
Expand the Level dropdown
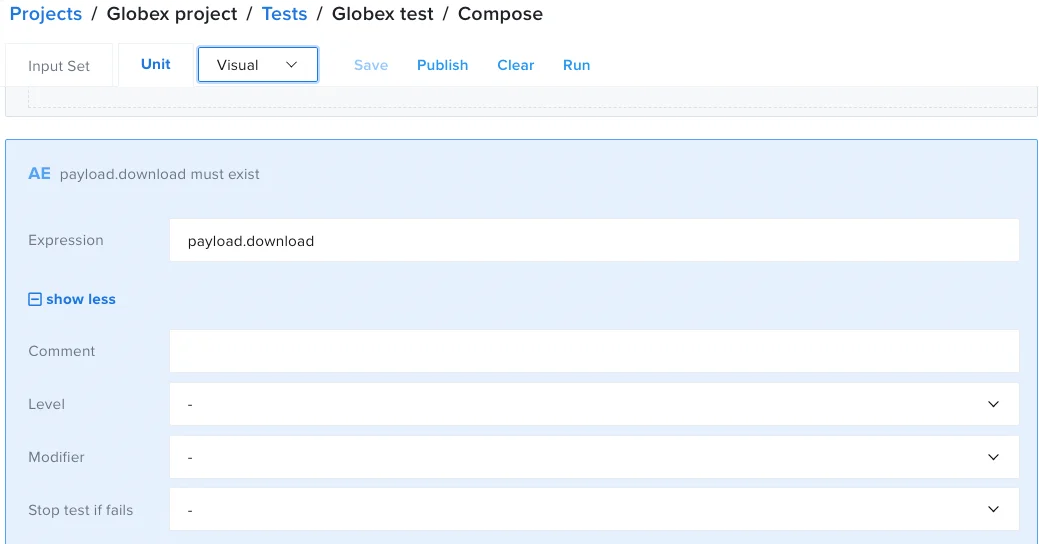594,404
